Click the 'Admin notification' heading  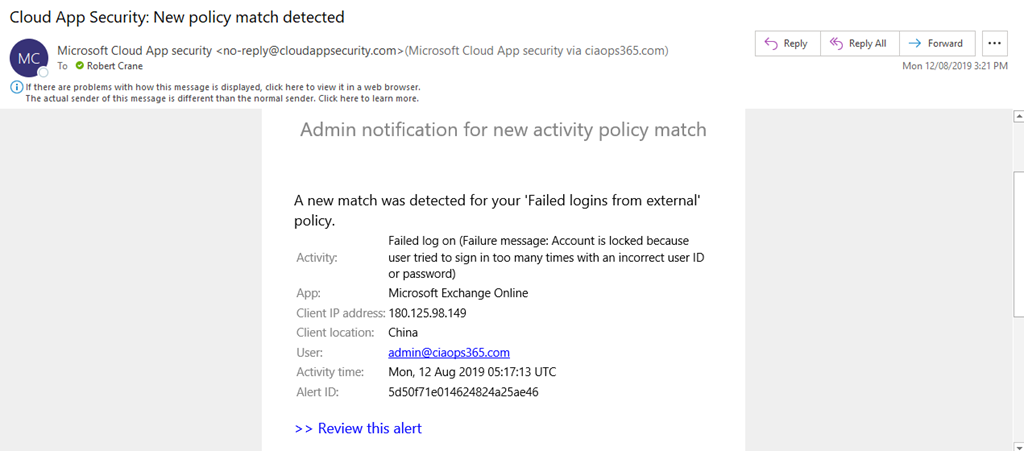click(x=503, y=130)
